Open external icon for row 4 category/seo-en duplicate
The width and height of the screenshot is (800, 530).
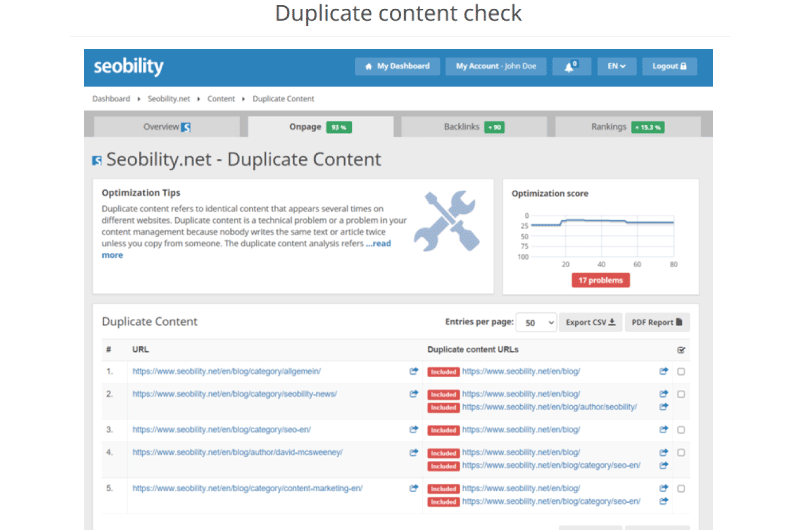[x=663, y=465]
